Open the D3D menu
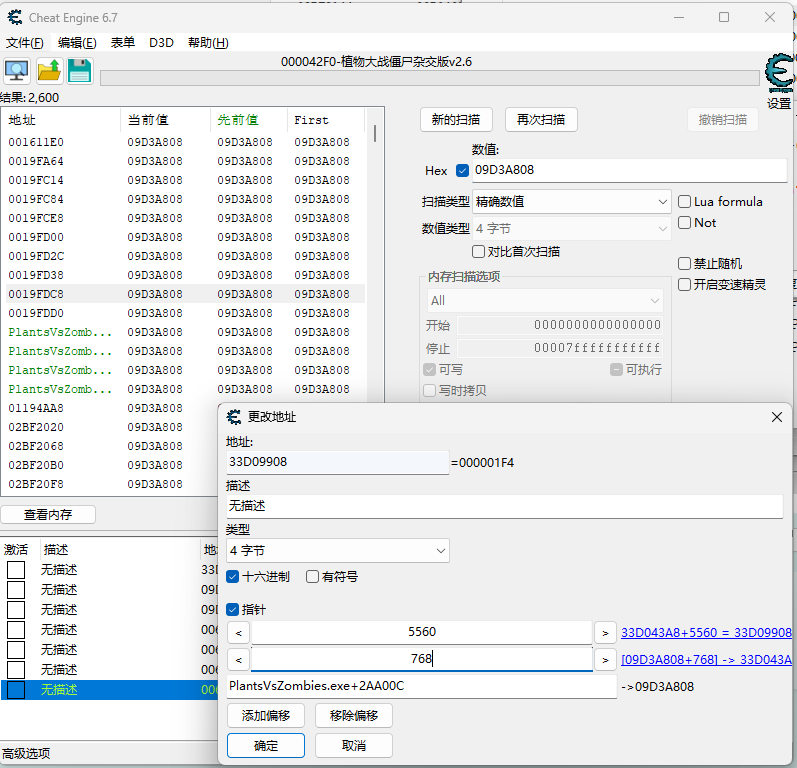Viewport: 797px width, 768px height. [x=161, y=43]
